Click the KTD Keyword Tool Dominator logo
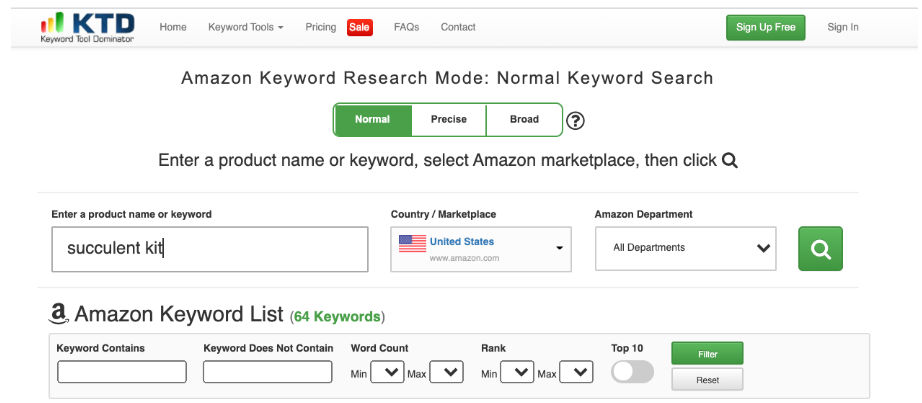Image resolution: width=922 pixels, height=403 pixels. [87, 28]
